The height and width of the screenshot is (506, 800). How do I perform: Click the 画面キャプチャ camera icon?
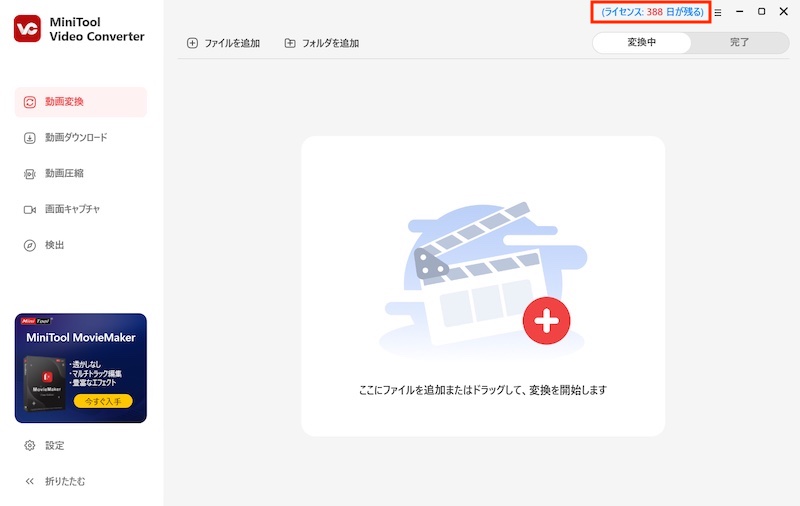click(29, 209)
